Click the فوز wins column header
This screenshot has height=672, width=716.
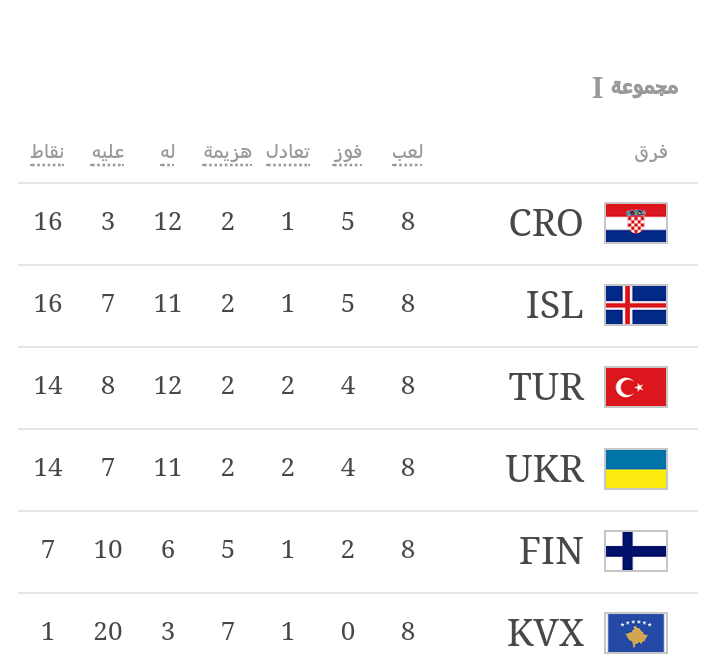click(347, 152)
